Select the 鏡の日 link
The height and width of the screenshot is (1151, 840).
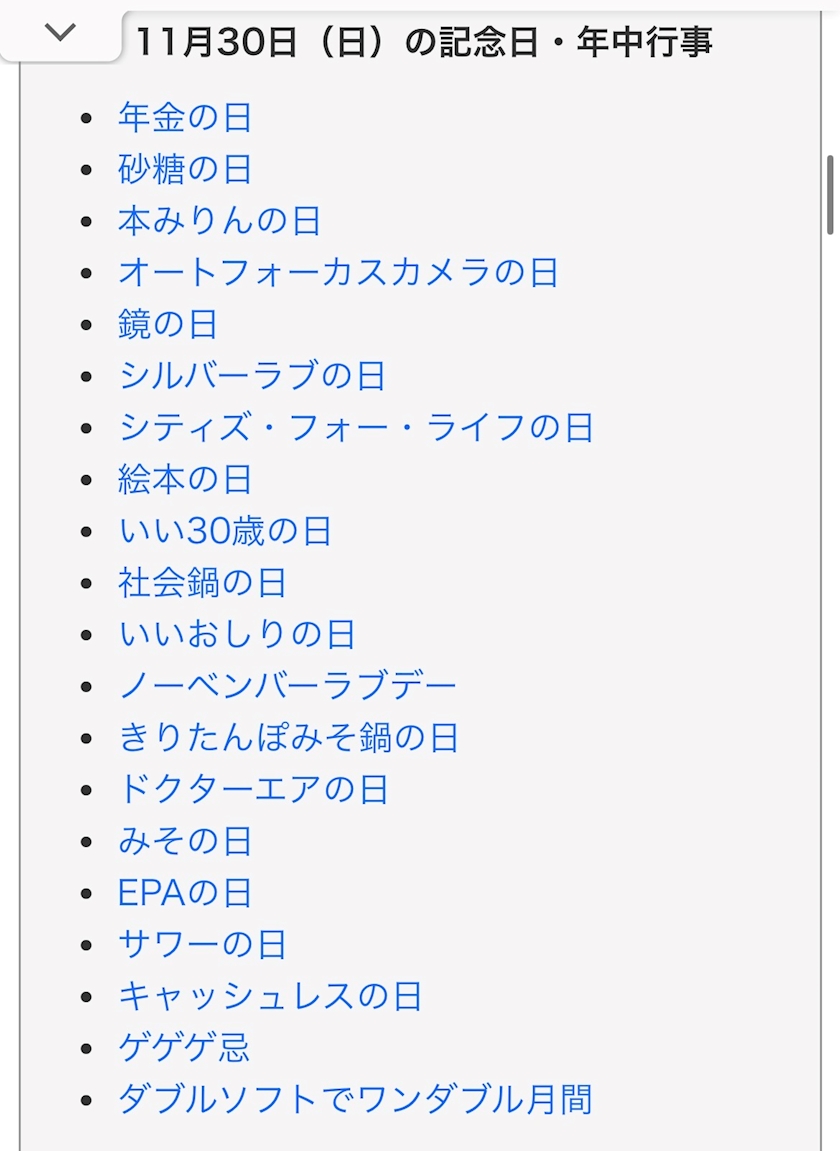(167, 325)
